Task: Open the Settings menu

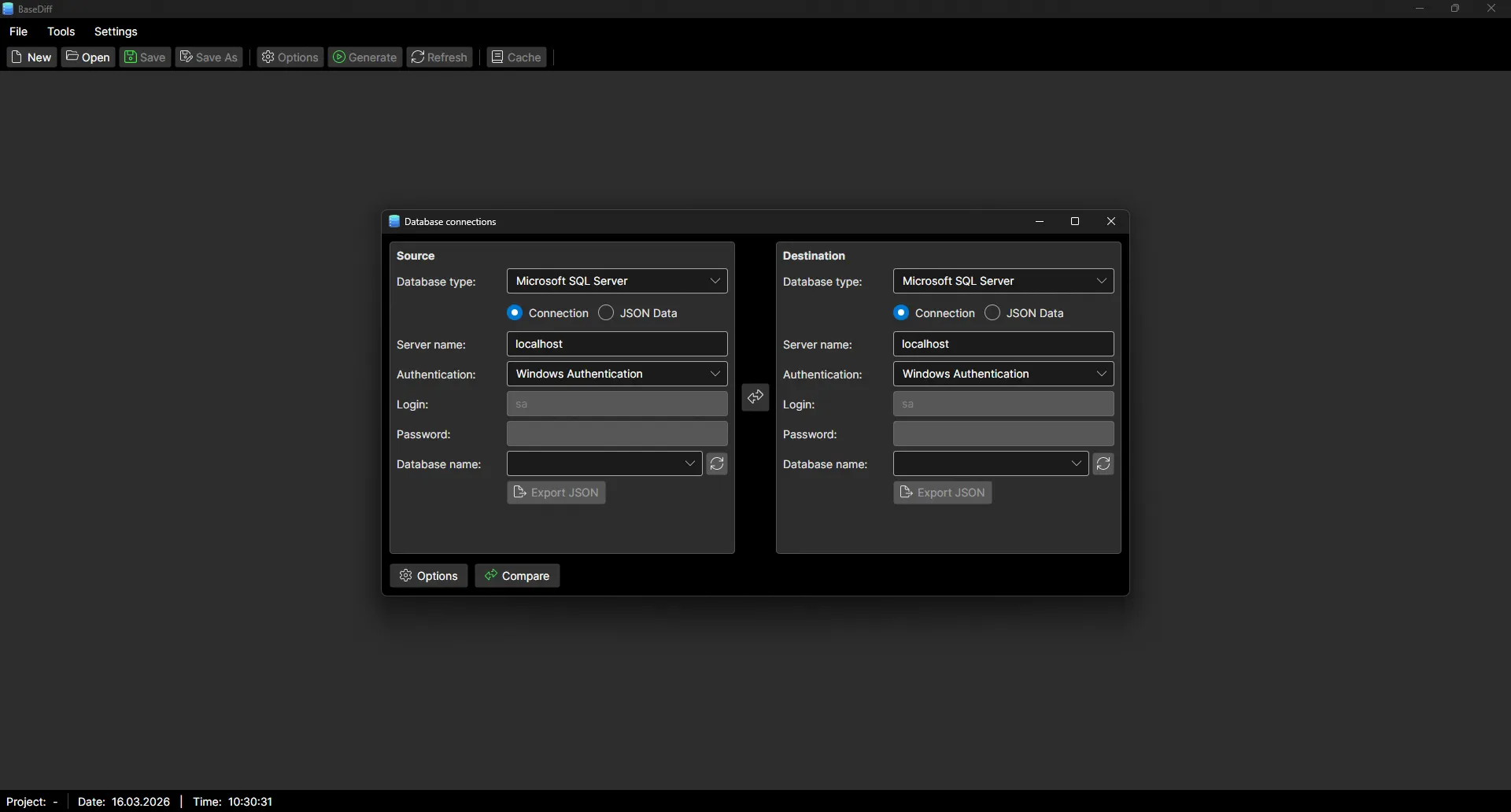Action: [116, 31]
